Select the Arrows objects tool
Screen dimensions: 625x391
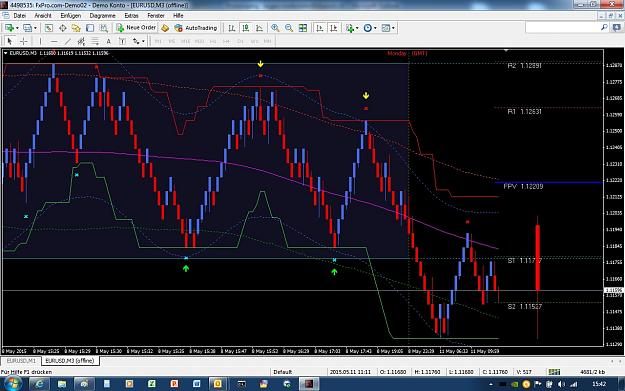pyautogui.click(x=136, y=41)
